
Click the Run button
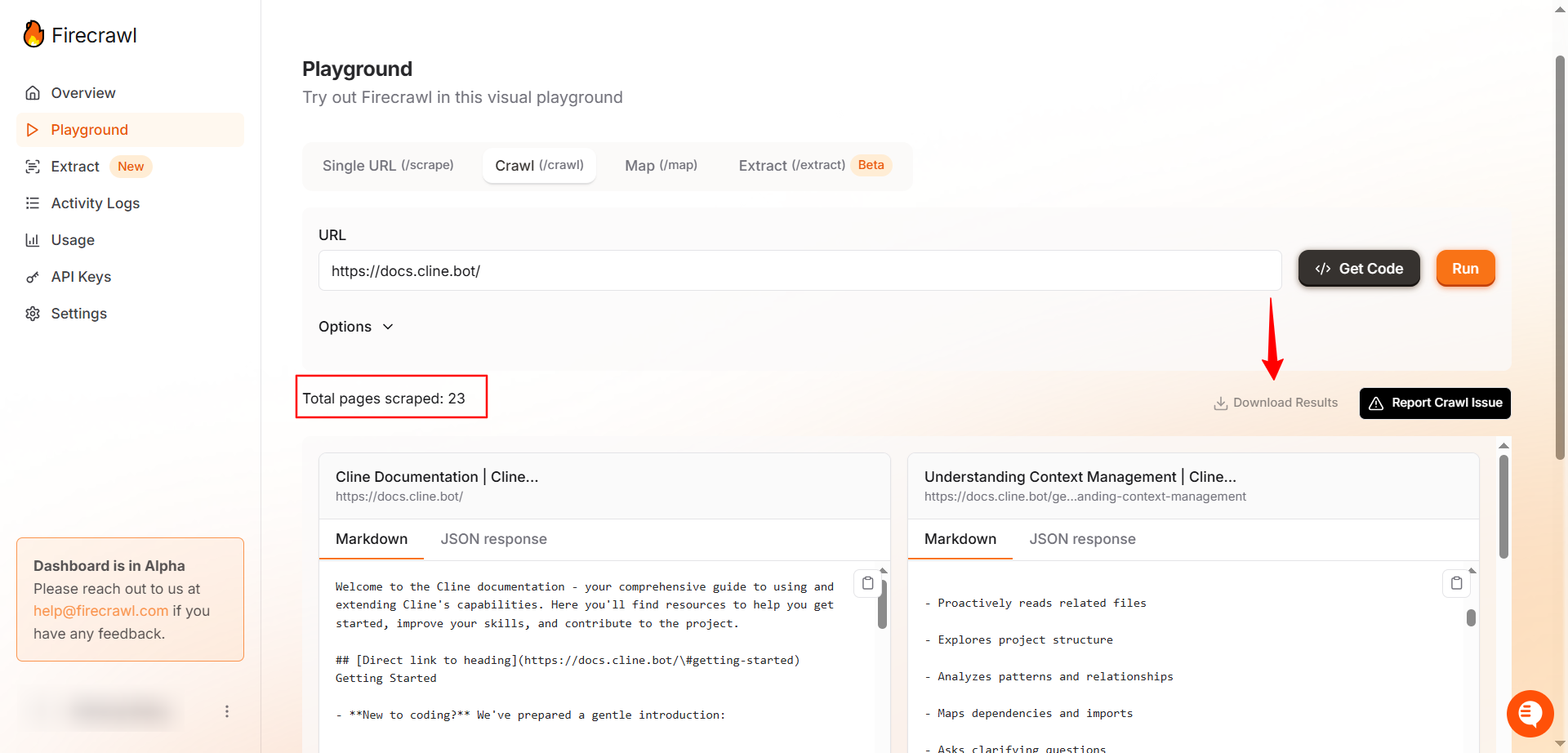pos(1465,269)
